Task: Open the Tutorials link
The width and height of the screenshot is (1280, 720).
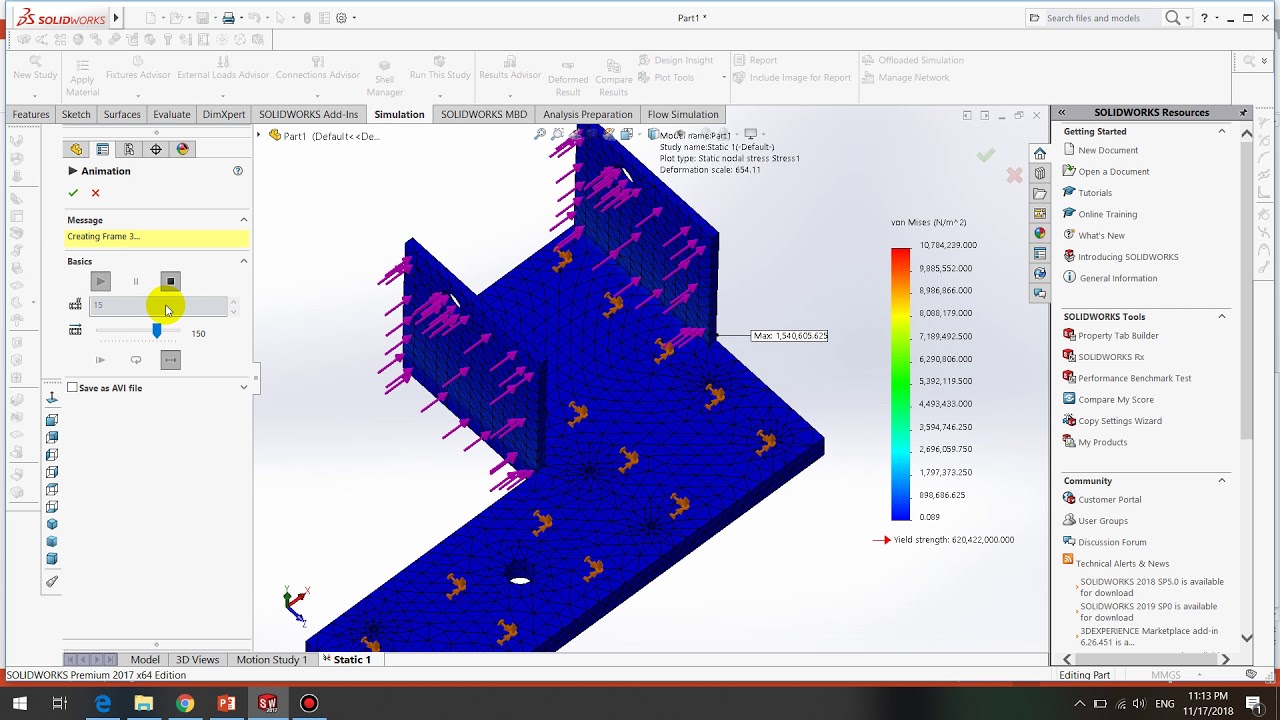Action: click(1095, 193)
